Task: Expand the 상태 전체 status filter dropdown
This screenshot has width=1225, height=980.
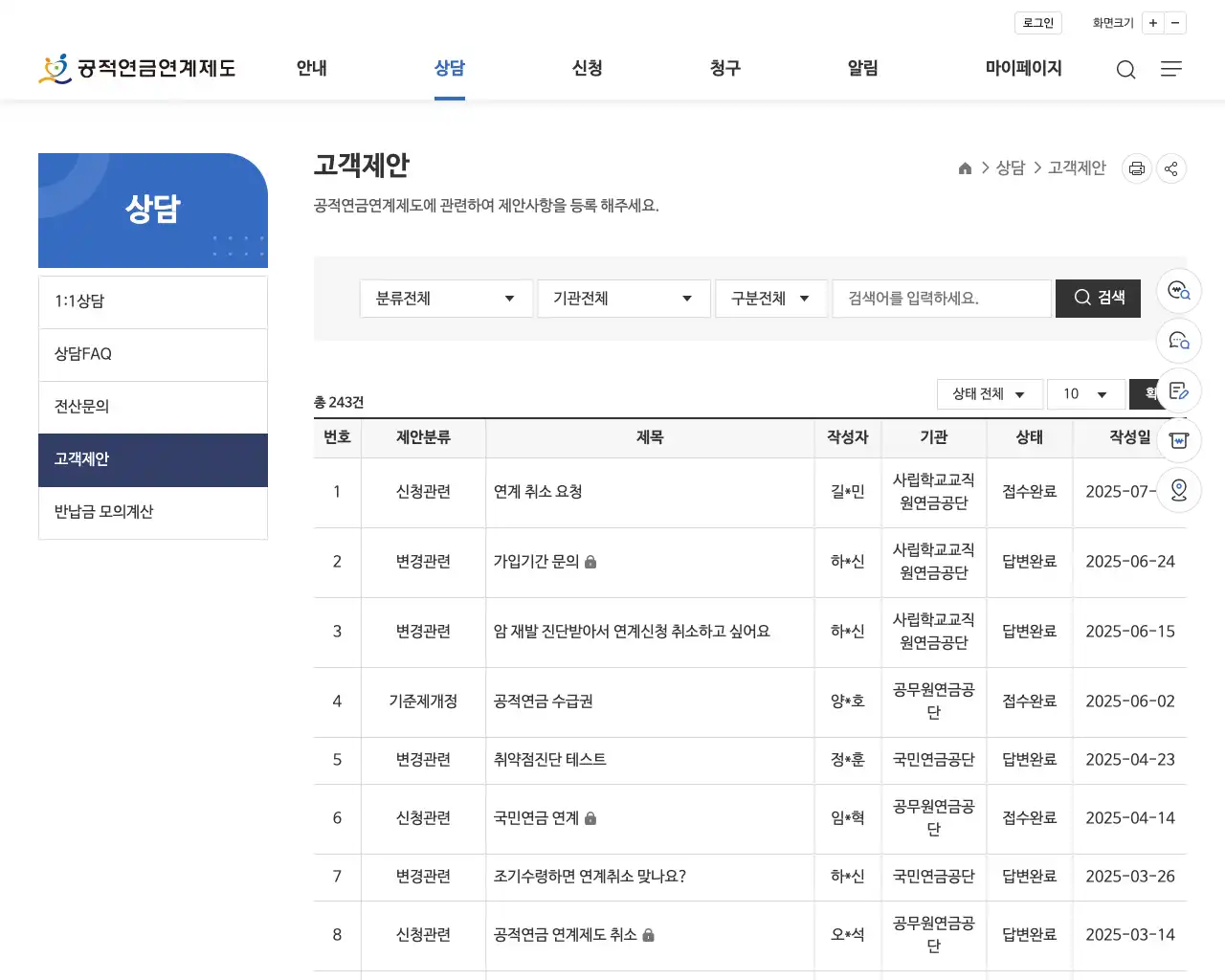Action: point(990,393)
